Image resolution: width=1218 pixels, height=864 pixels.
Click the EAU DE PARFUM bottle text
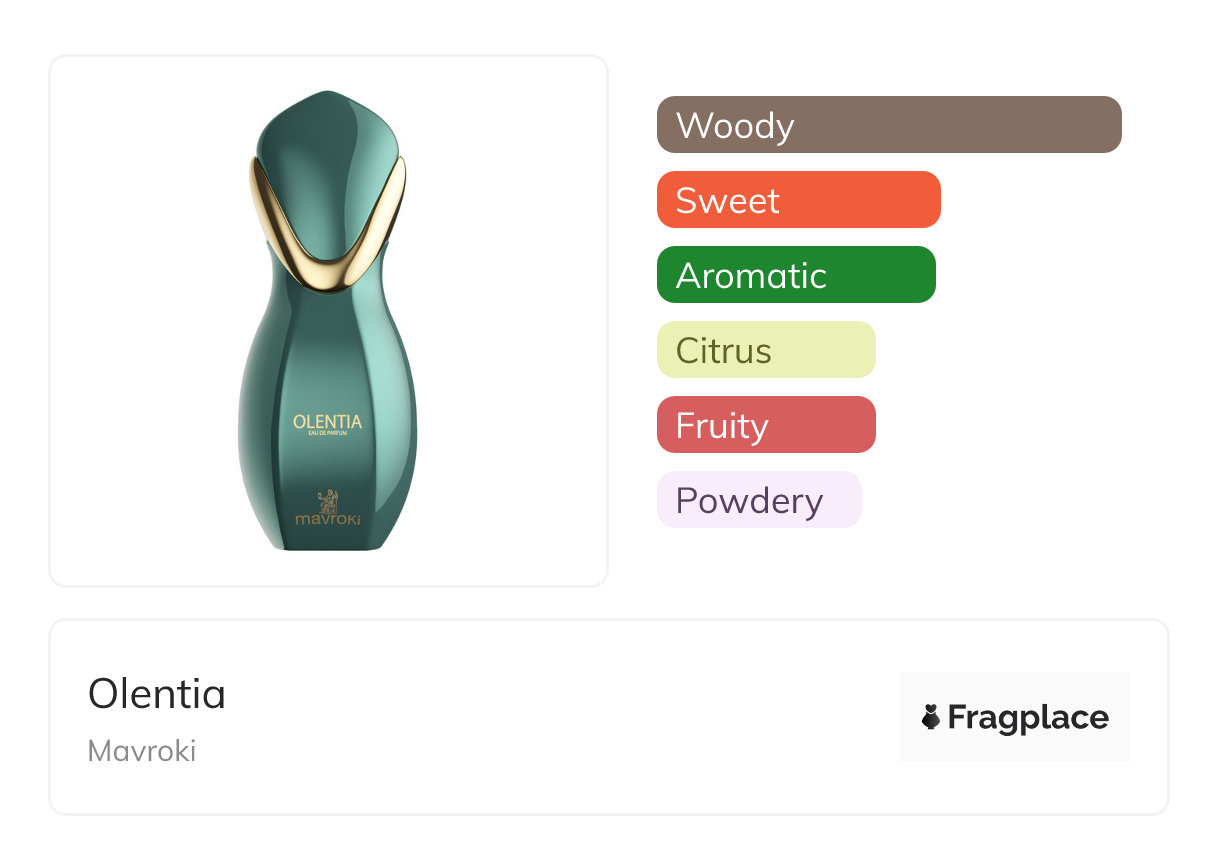click(327, 434)
